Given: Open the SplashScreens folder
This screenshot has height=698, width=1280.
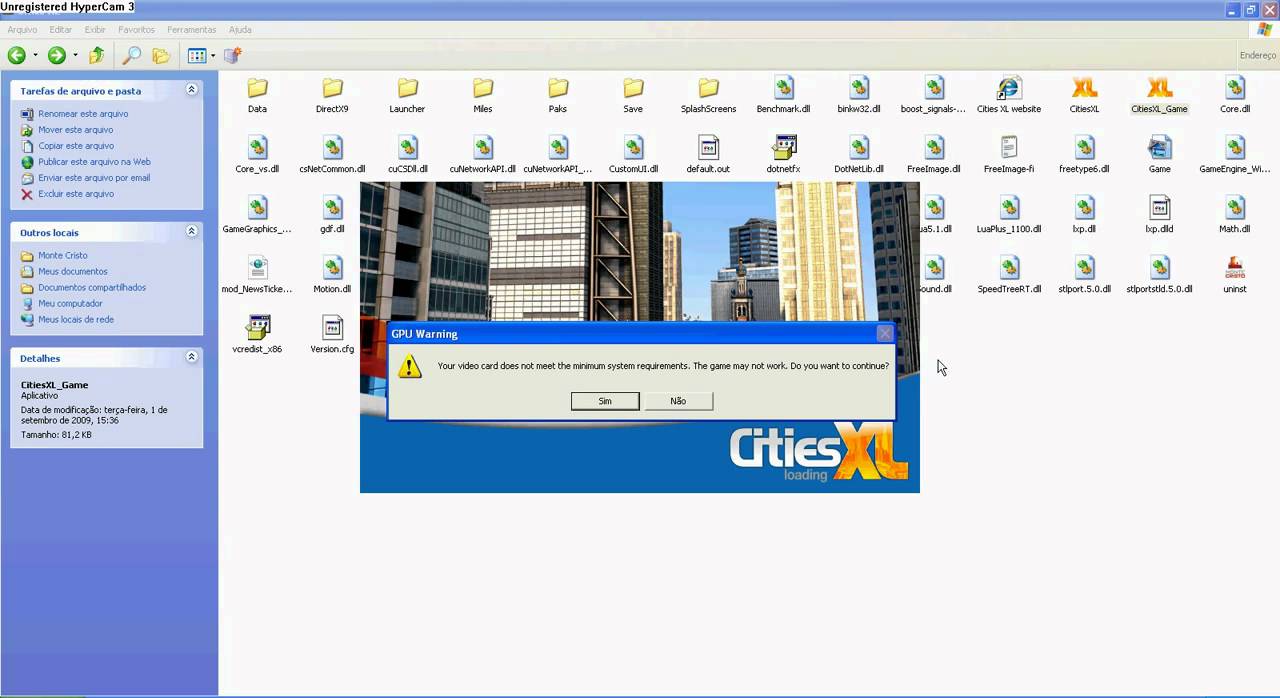Looking at the screenshot, I should tap(708, 96).
